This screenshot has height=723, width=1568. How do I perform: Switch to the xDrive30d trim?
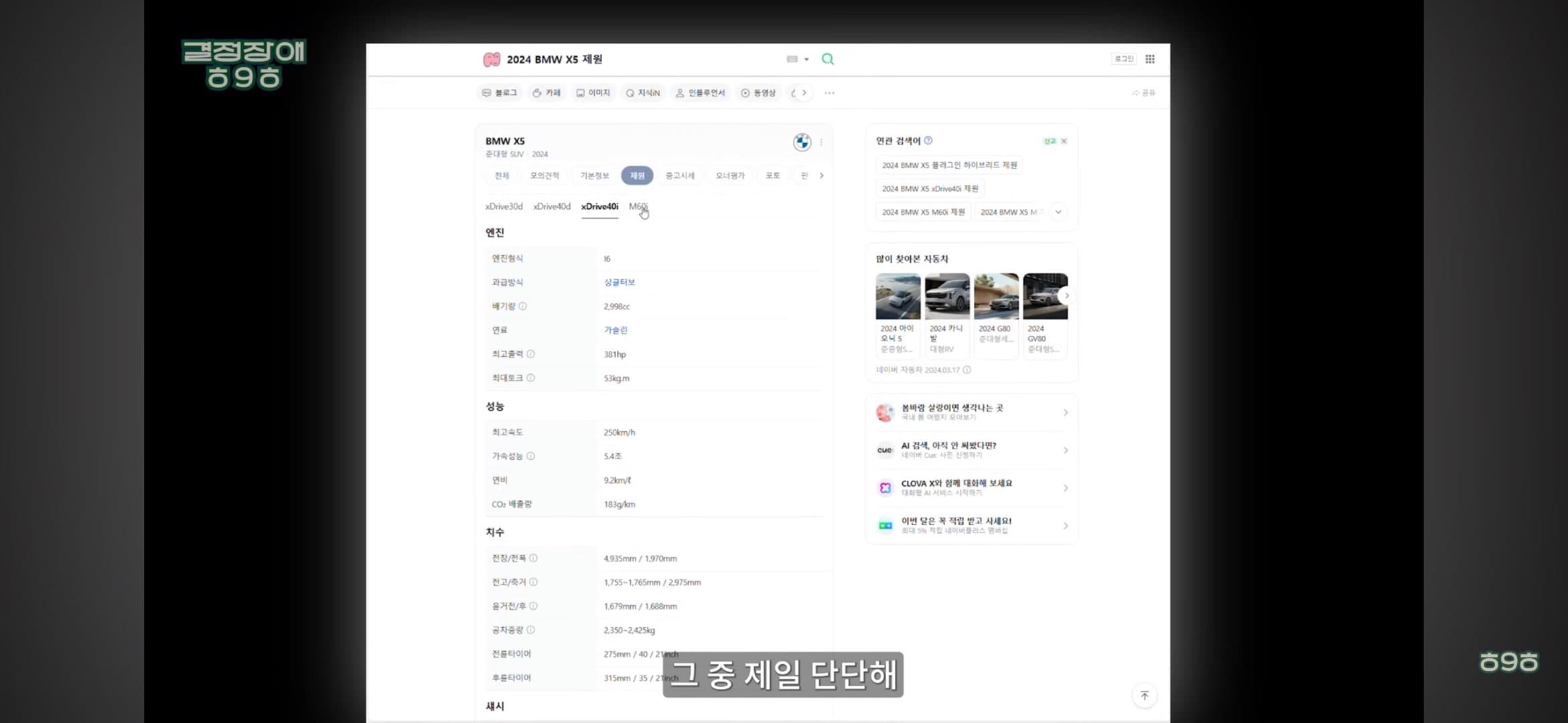(504, 207)
